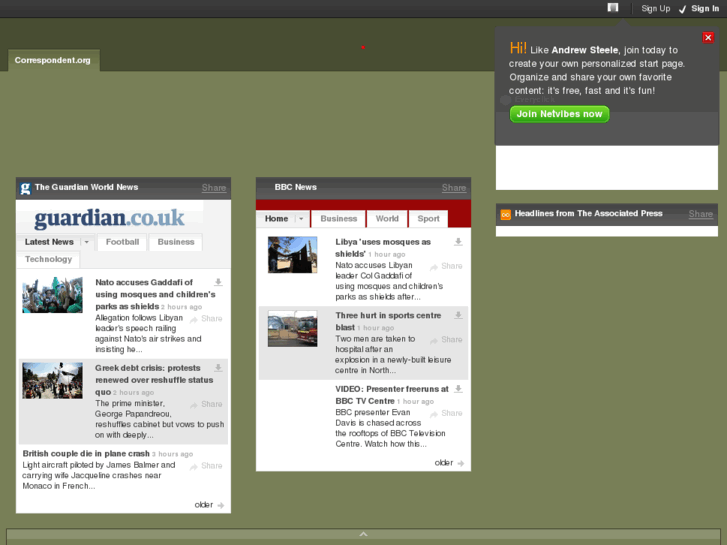Open the BBC Home tab dropdown arrow

pyautogui.click(x=301, y=219)
